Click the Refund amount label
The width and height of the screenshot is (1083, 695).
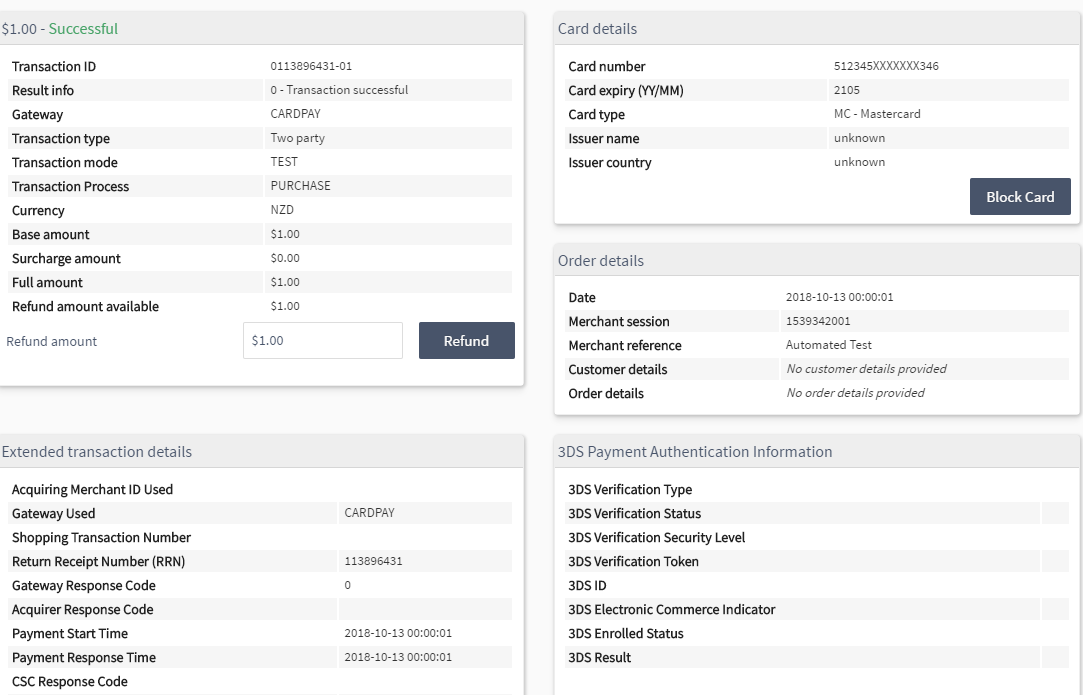coord(52,341)
